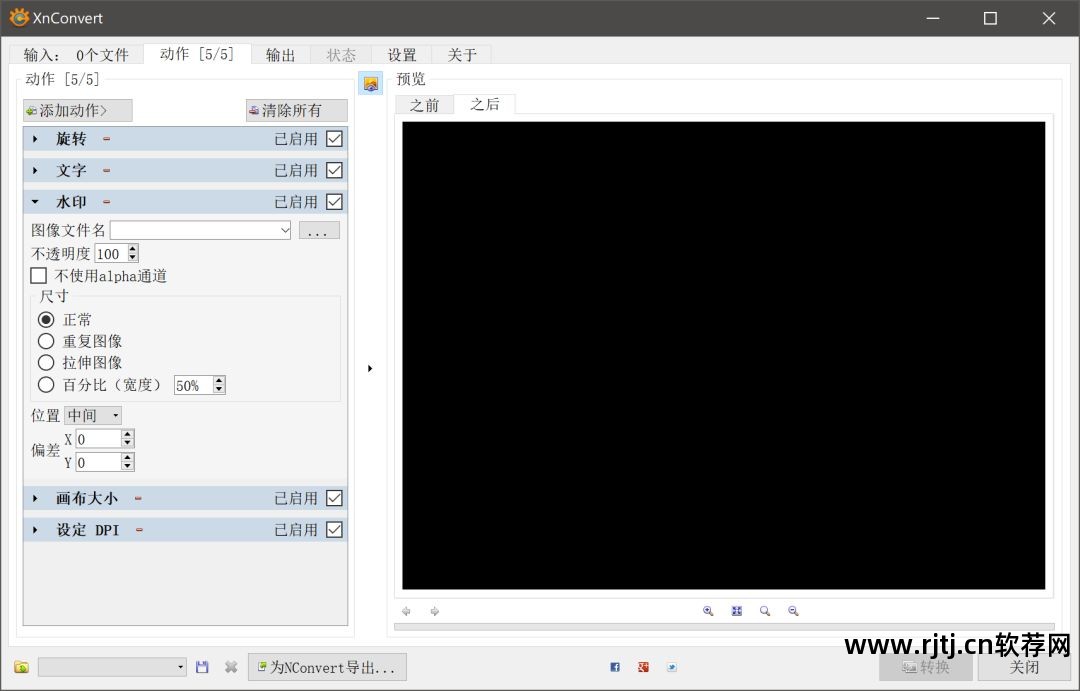This screenshot has width=1080, height=691.
Task: Decrease the Y offset spinner value
Action: (x=127, y=466)
